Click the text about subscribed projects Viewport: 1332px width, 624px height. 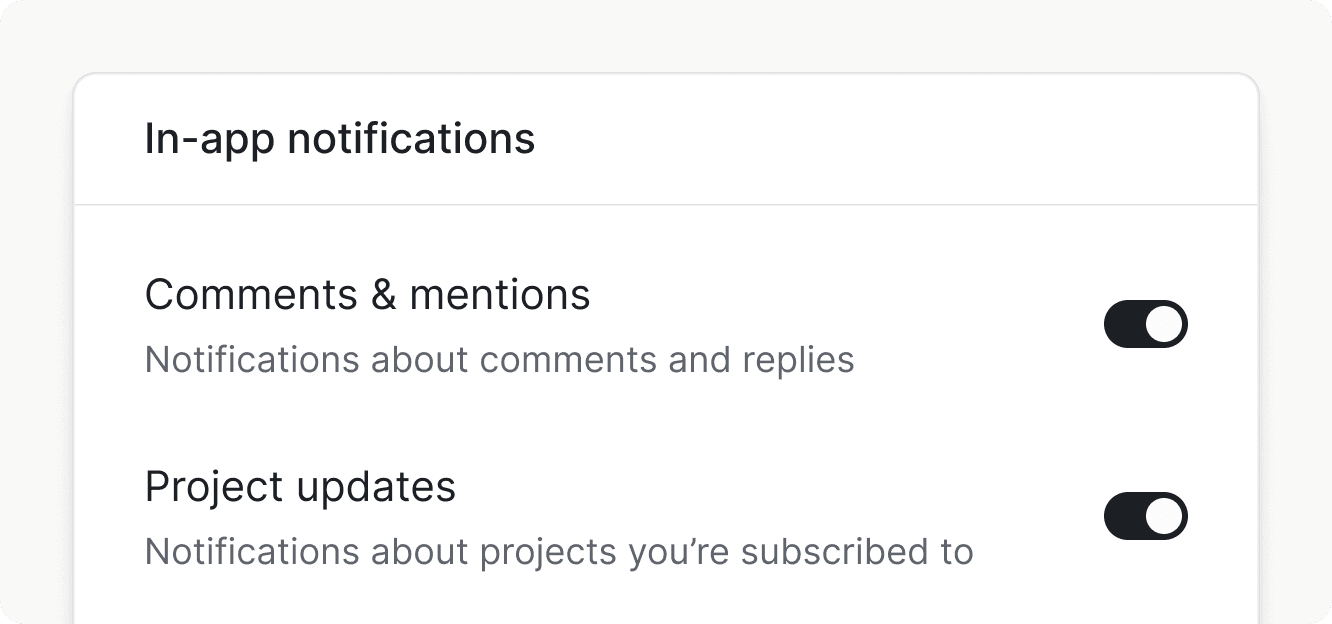558,551
